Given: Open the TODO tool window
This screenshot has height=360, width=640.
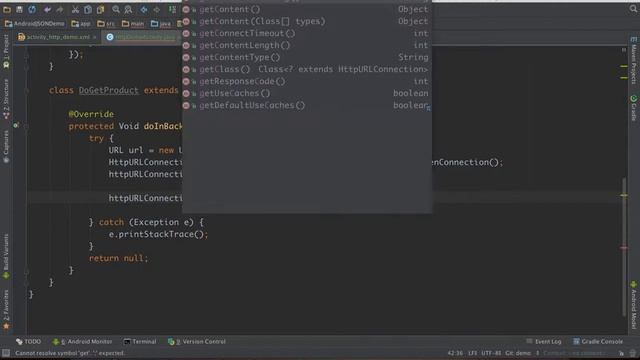Looking at the screenshot, I should pyautogui.click(x=29, y=341).
